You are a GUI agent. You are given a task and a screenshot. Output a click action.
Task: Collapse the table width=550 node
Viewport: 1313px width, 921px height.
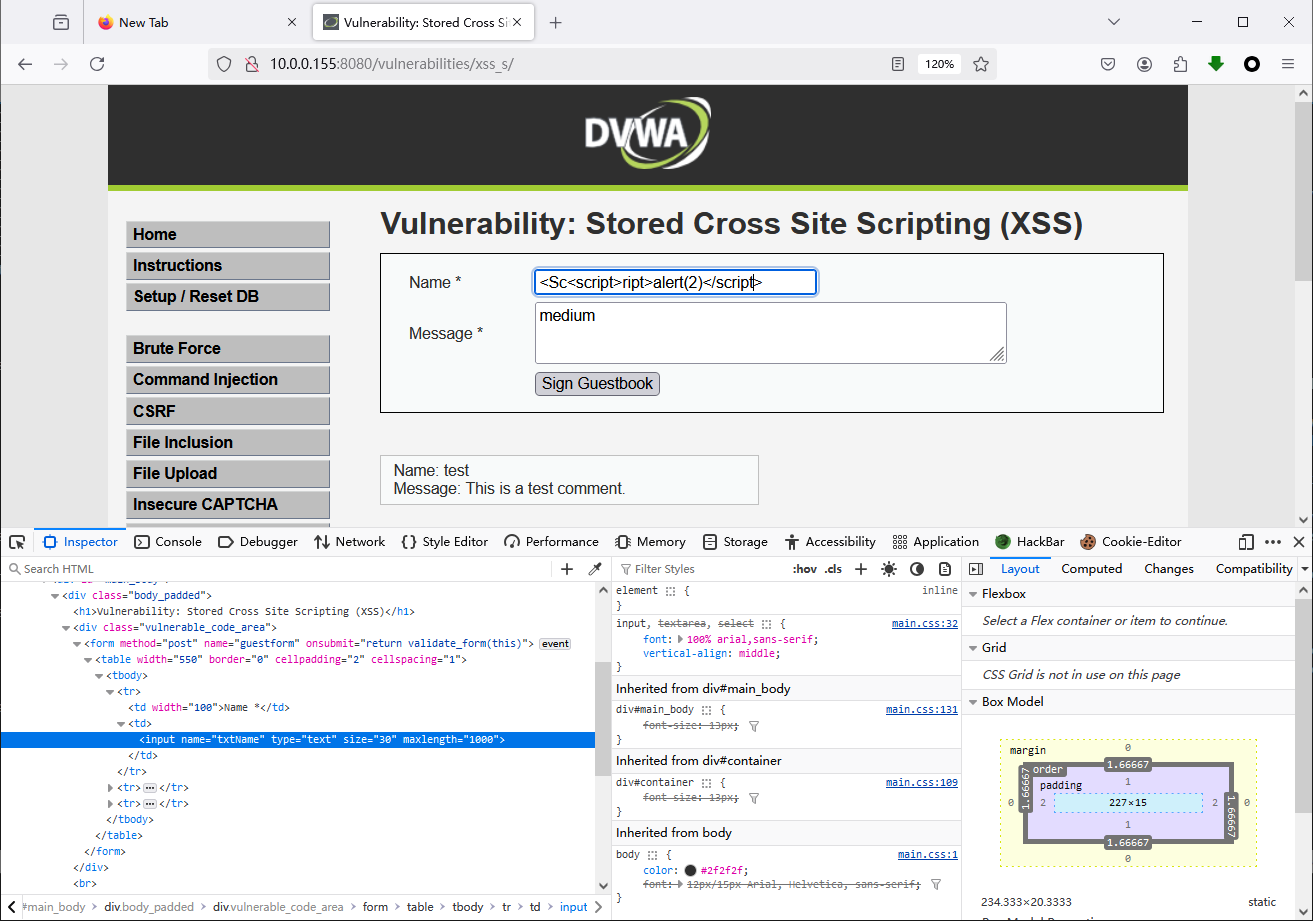click(88, 660)
